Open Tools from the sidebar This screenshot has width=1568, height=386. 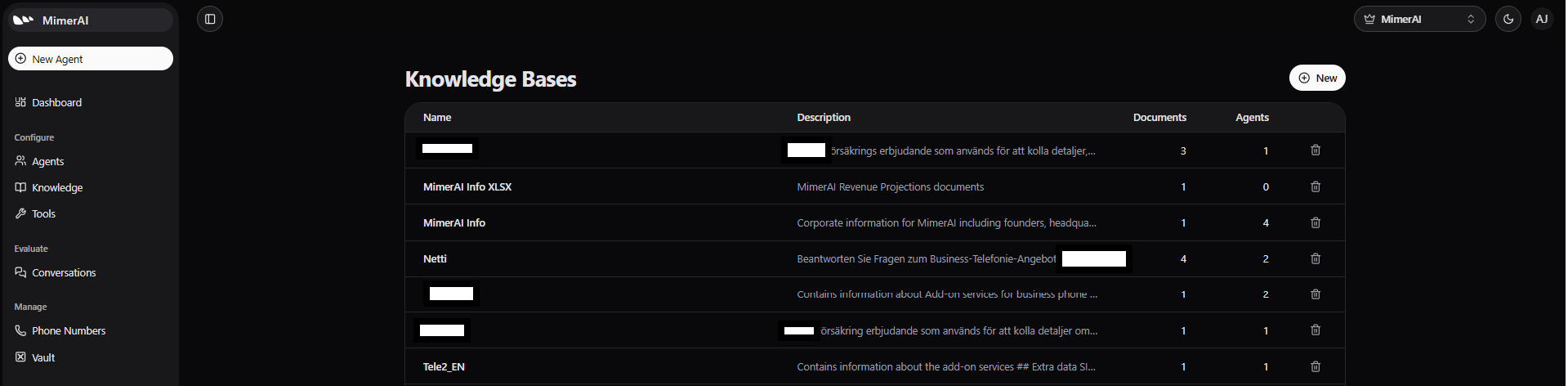pyautogui.click(x=43, y=213)
